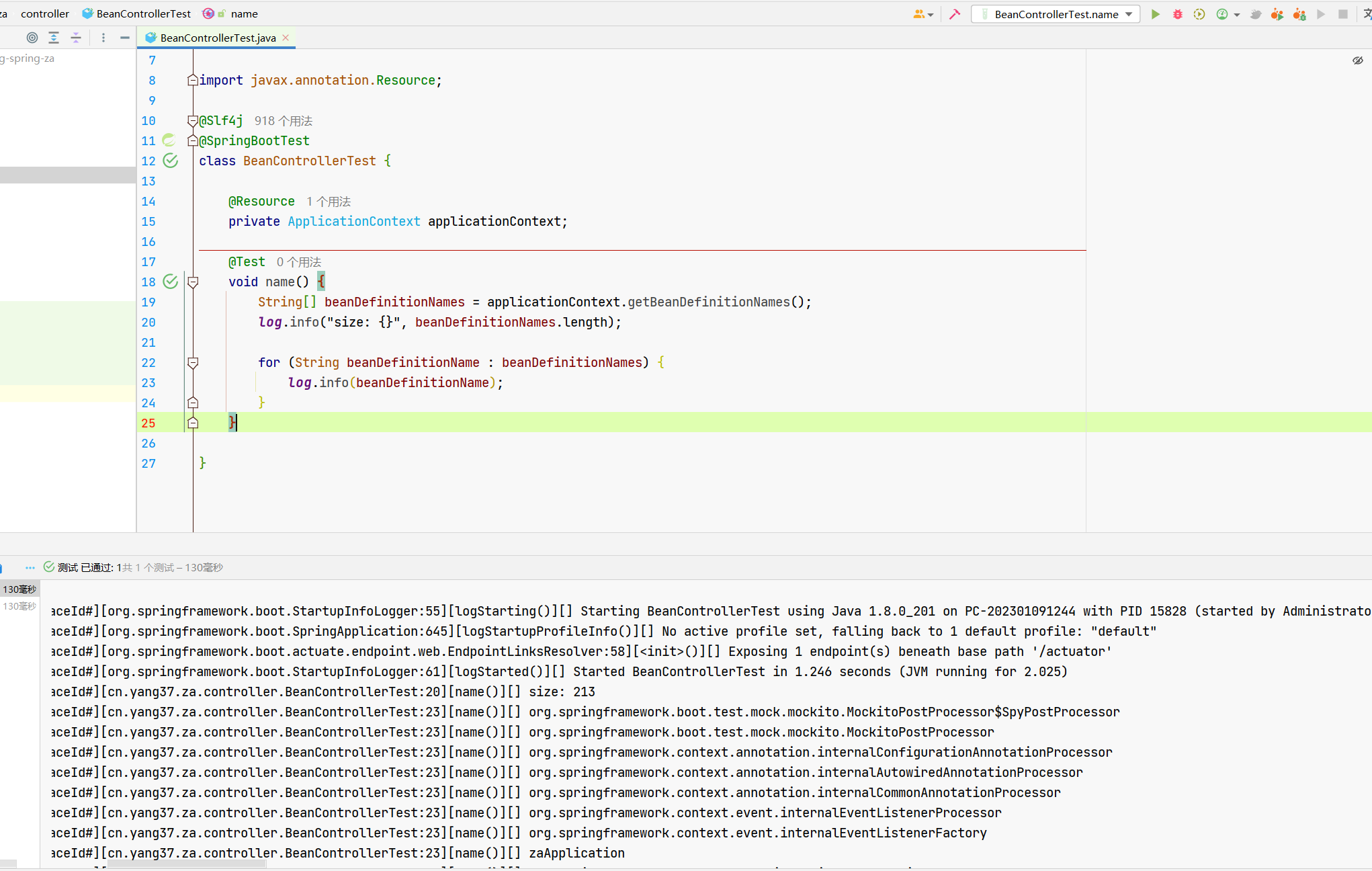Select the highlighted '130毫秒' test result row
1372x871 pixels.
click(19, 589)
